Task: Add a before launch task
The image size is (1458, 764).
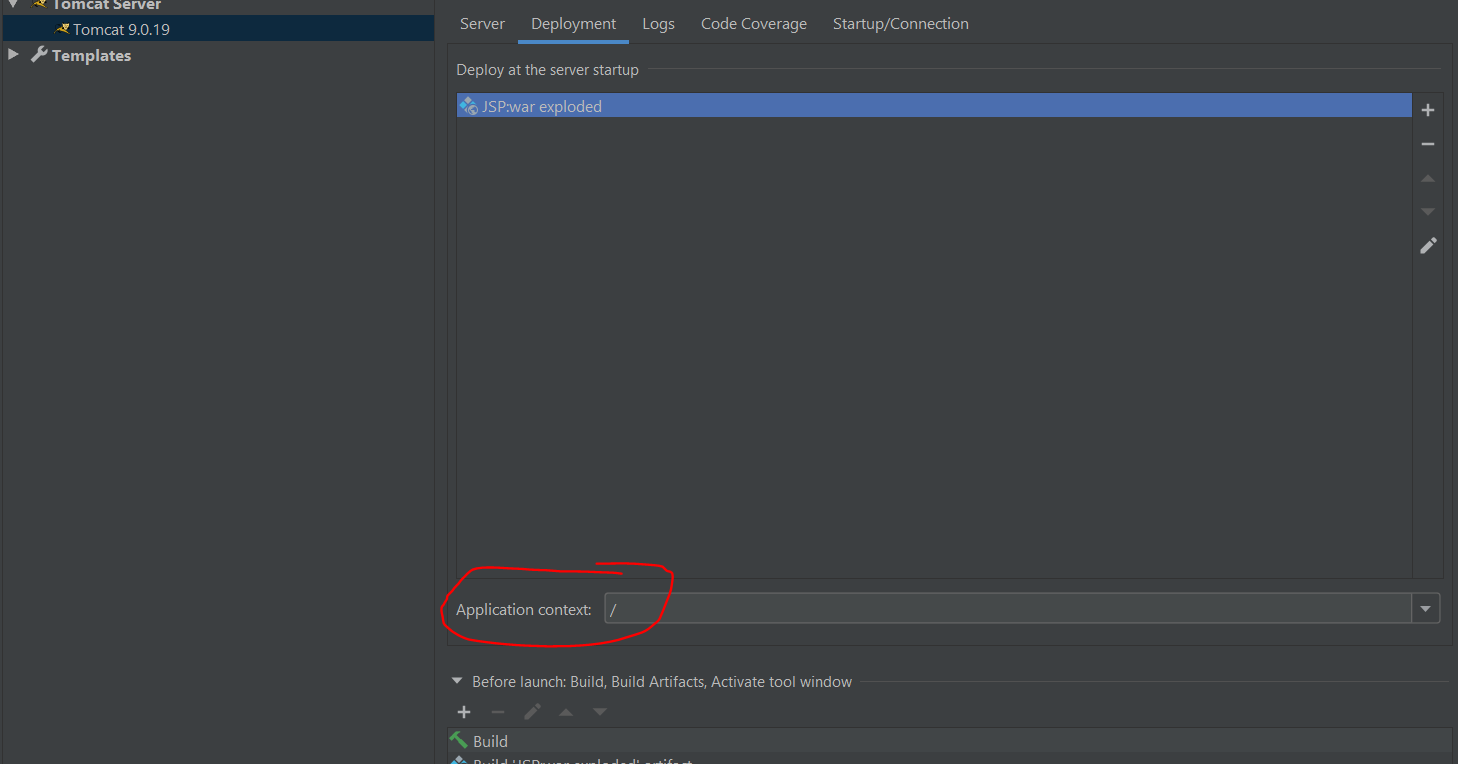Action: tap(464, 712)
